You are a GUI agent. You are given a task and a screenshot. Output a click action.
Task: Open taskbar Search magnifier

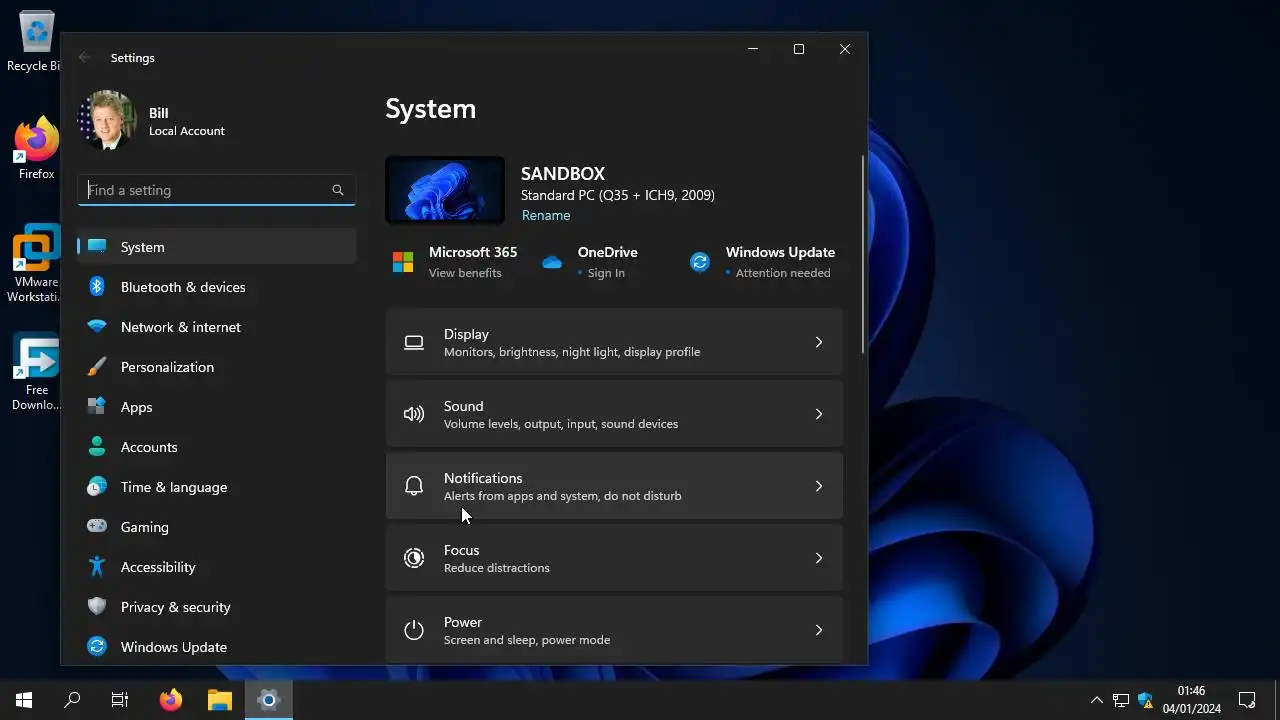[72, 700]
